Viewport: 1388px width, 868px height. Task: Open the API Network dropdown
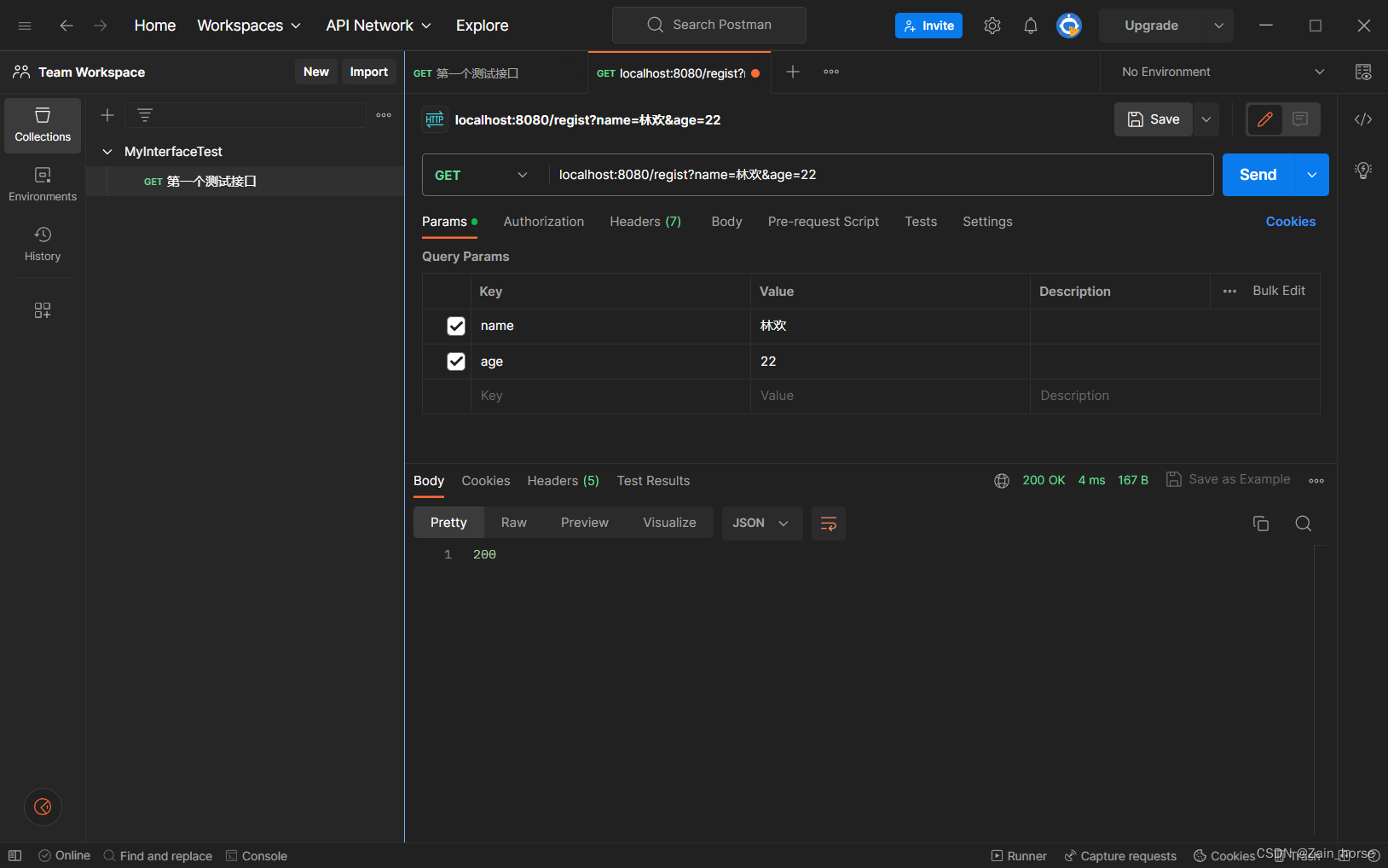tap(379, 26)
